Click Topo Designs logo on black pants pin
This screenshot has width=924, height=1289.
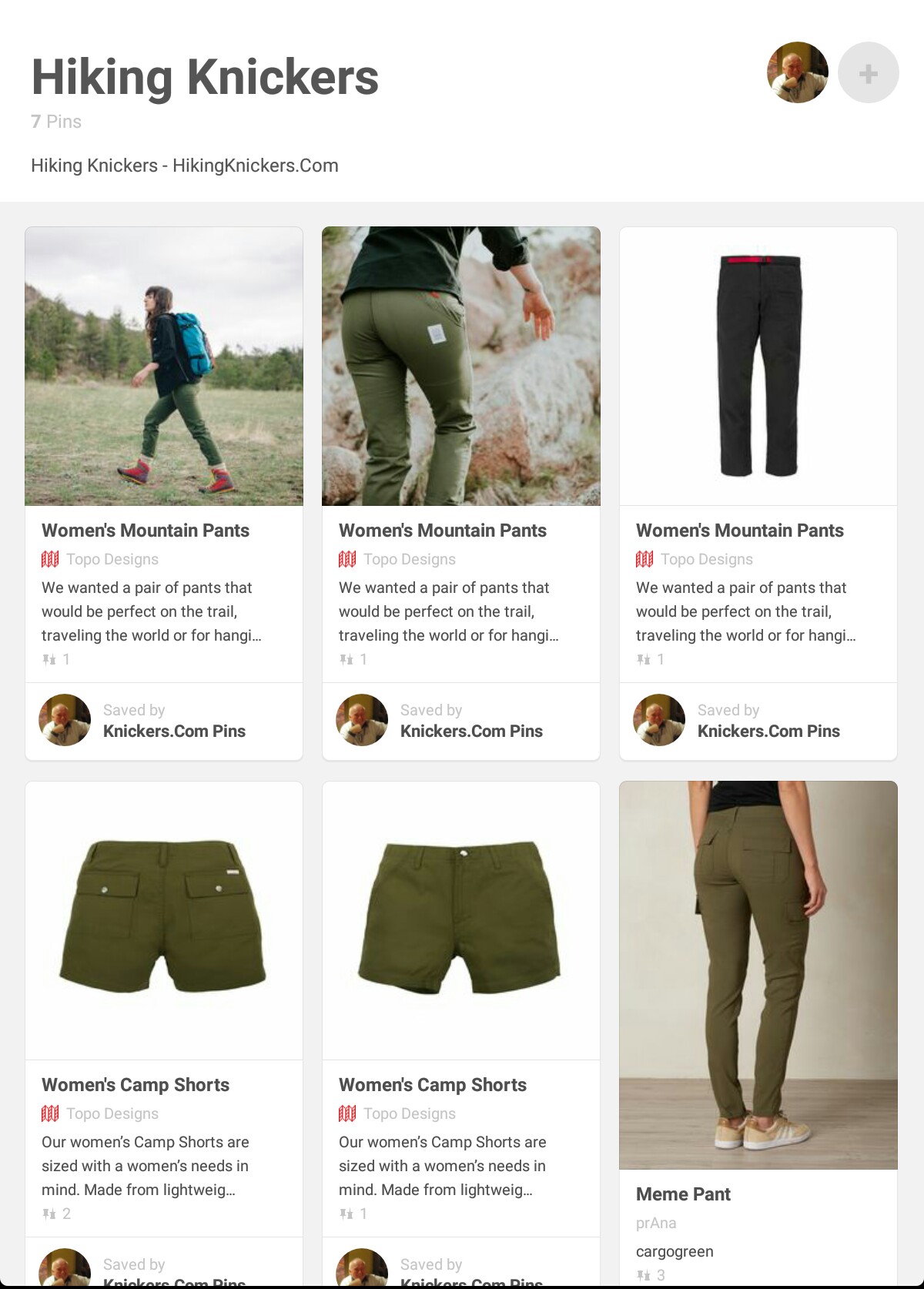644,559
